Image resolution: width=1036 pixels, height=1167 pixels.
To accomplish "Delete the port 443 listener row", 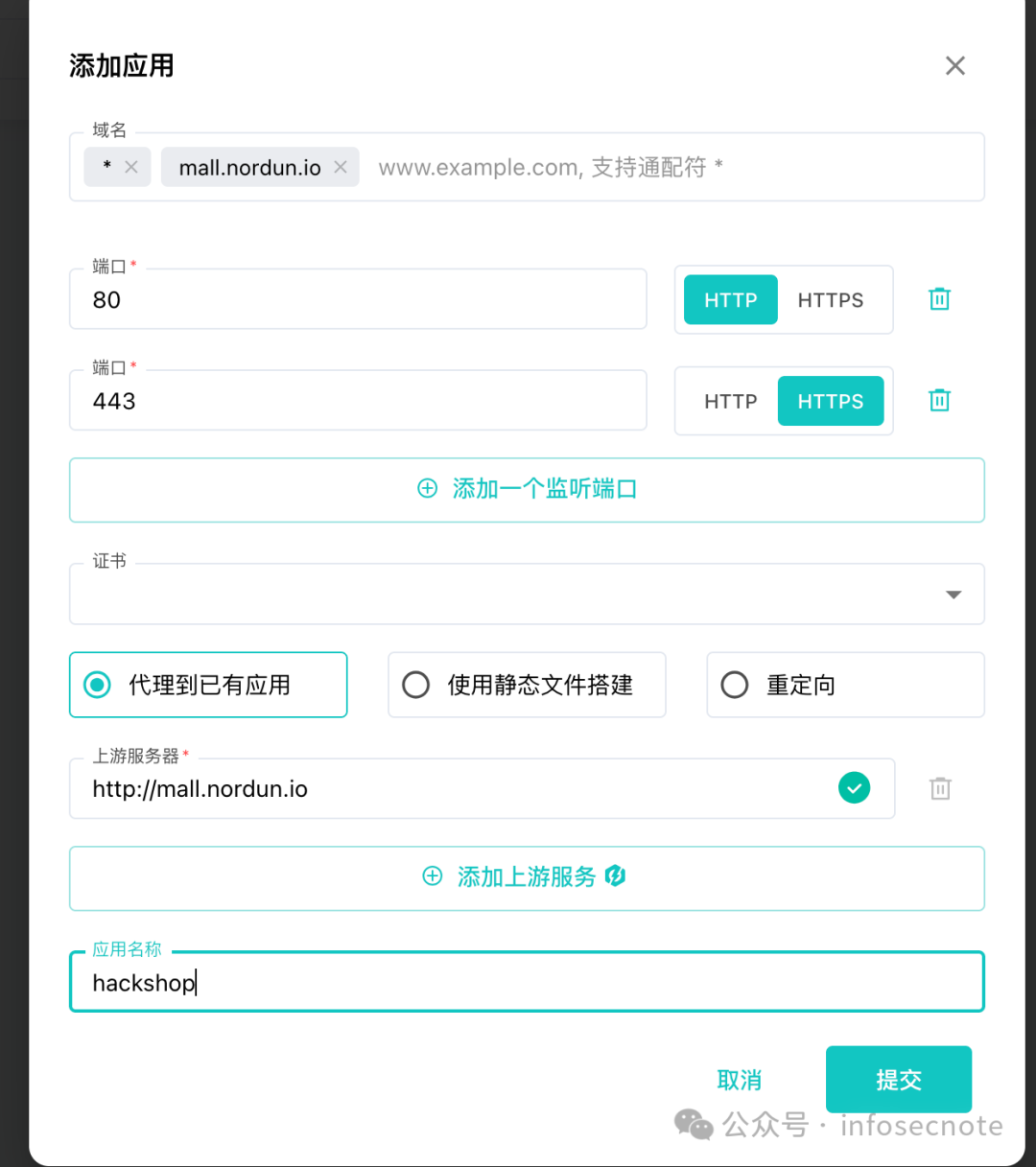I will [x=939, y=400].
